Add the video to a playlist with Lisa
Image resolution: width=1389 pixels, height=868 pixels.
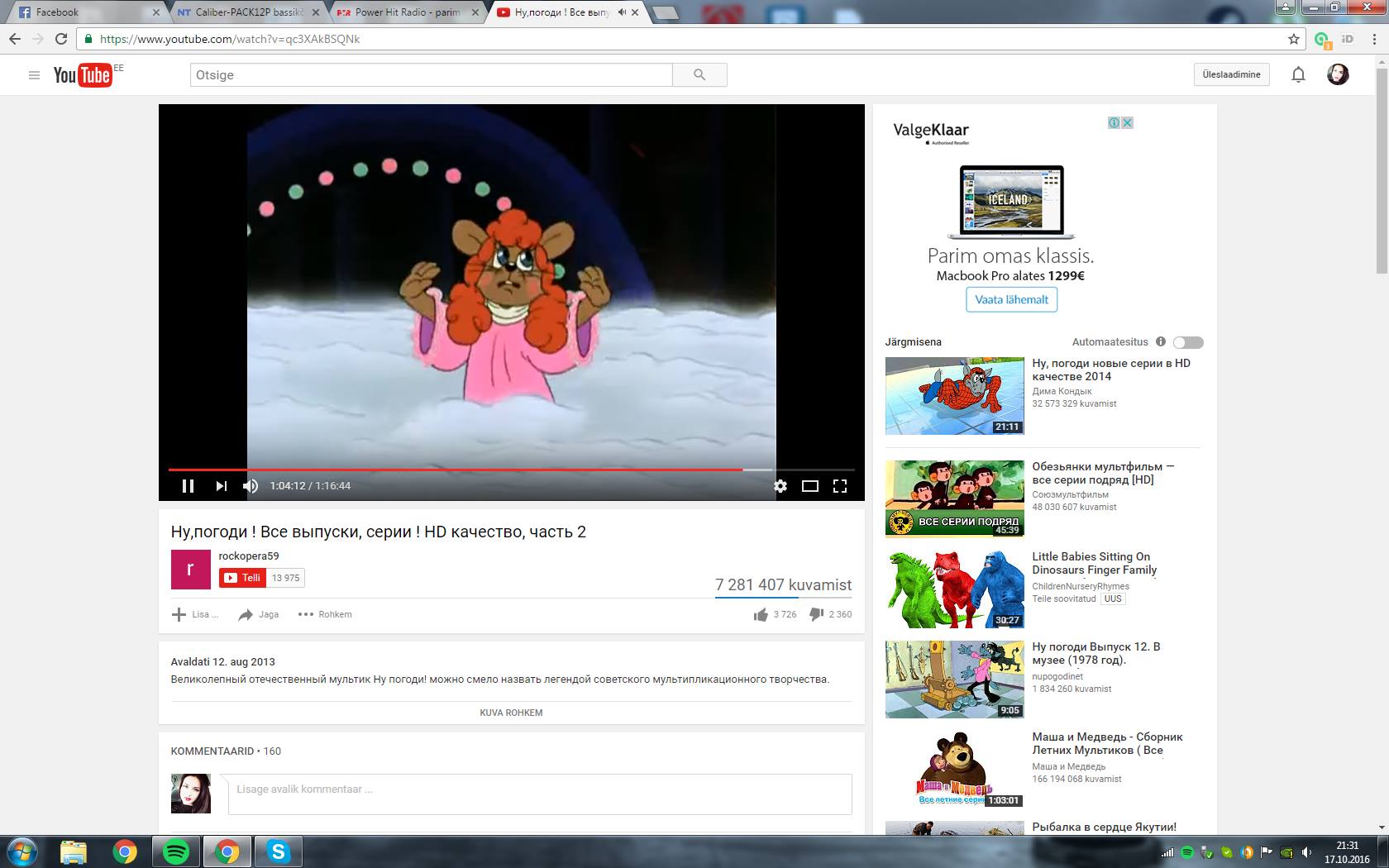point(195,614)
